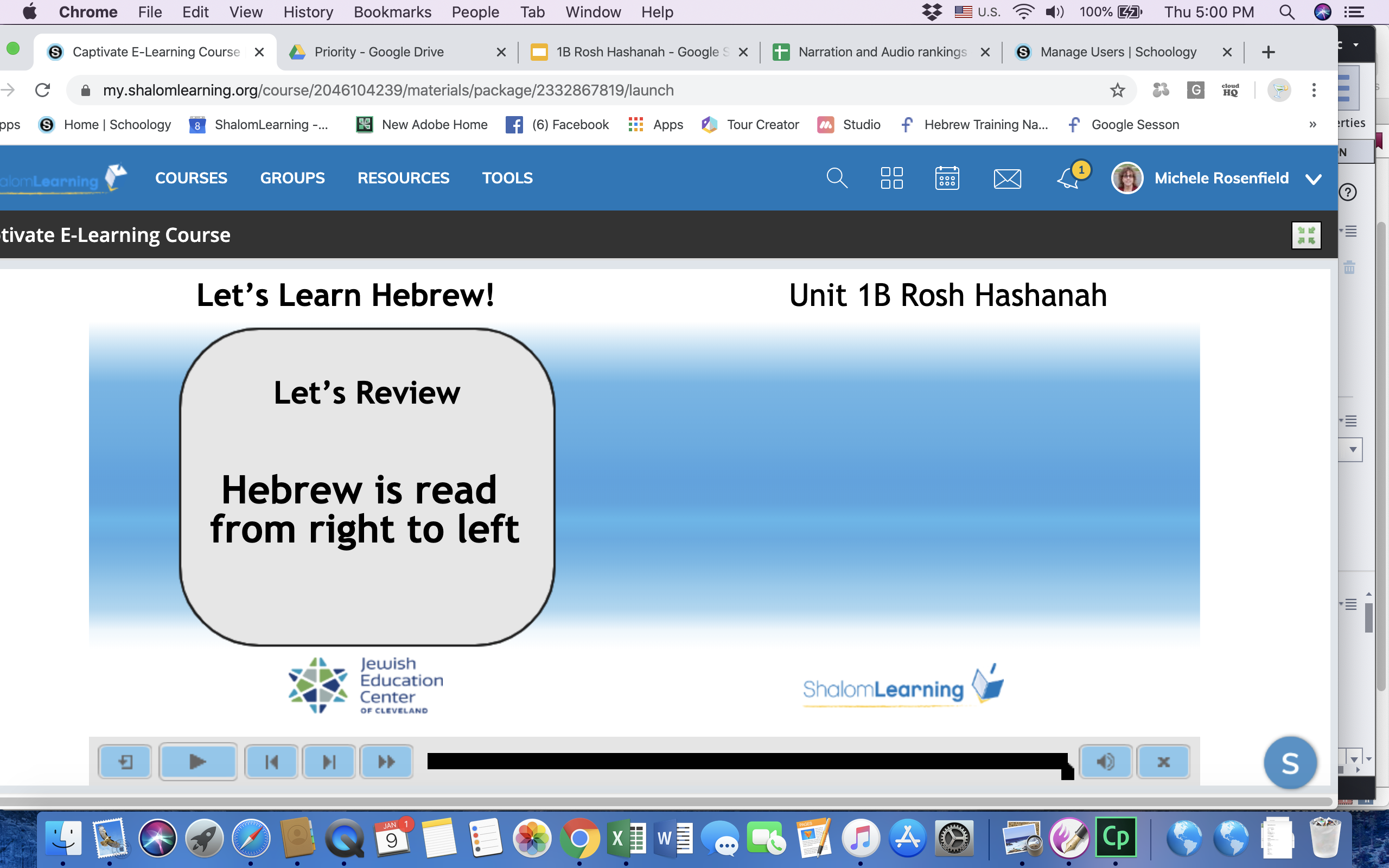
Task: Click the fast forward button
Action: click(386, 762)
